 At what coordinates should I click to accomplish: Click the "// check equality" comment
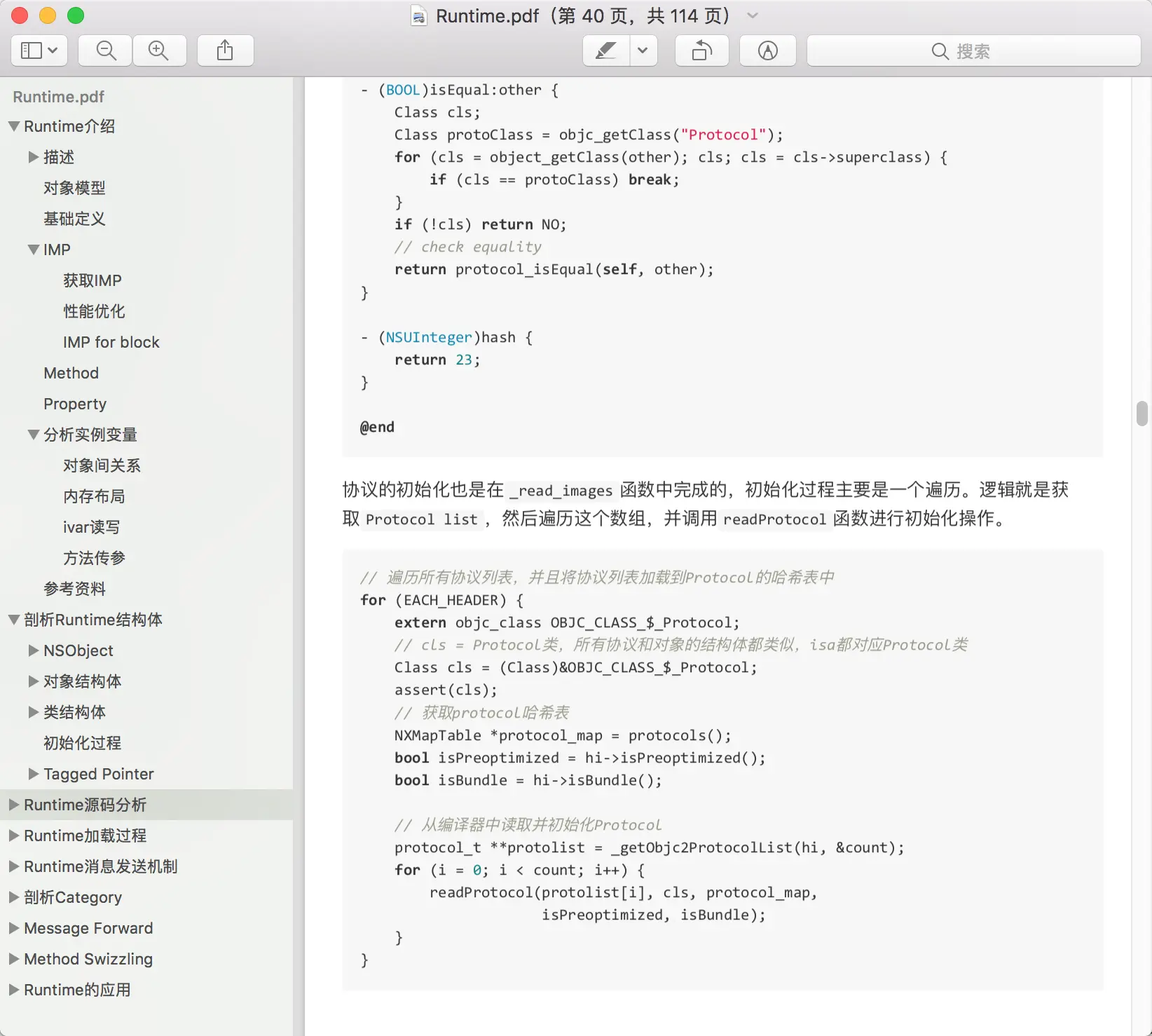(467, 247)
